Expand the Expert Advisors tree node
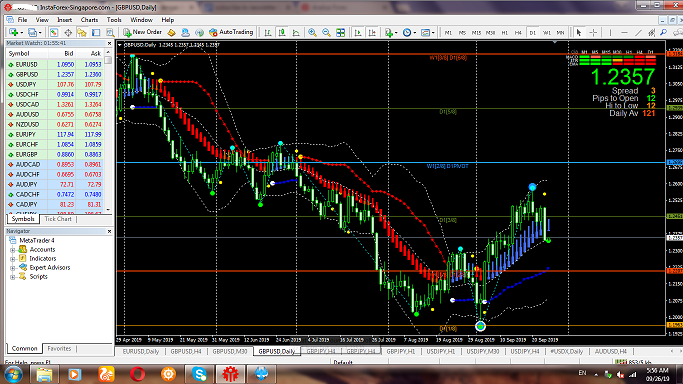Screen dimensions: 683x384 (x=13, y=268)
